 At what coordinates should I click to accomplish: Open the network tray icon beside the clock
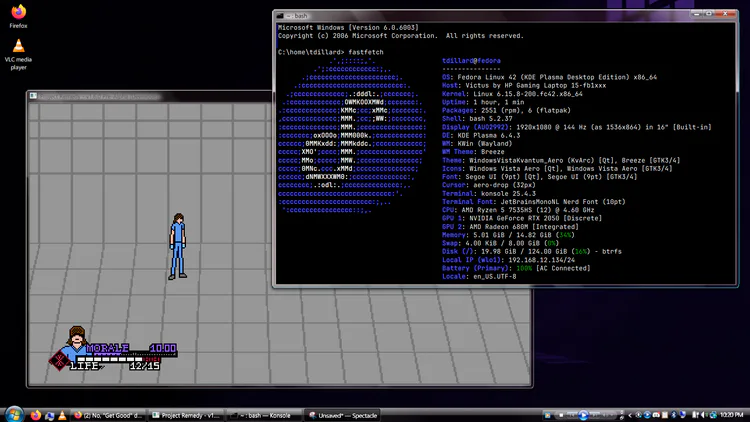point(713,415)
